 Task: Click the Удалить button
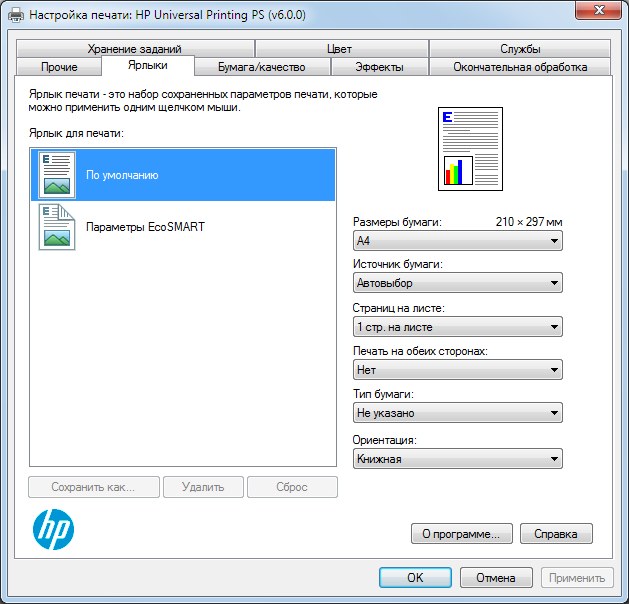click(203, 487)
